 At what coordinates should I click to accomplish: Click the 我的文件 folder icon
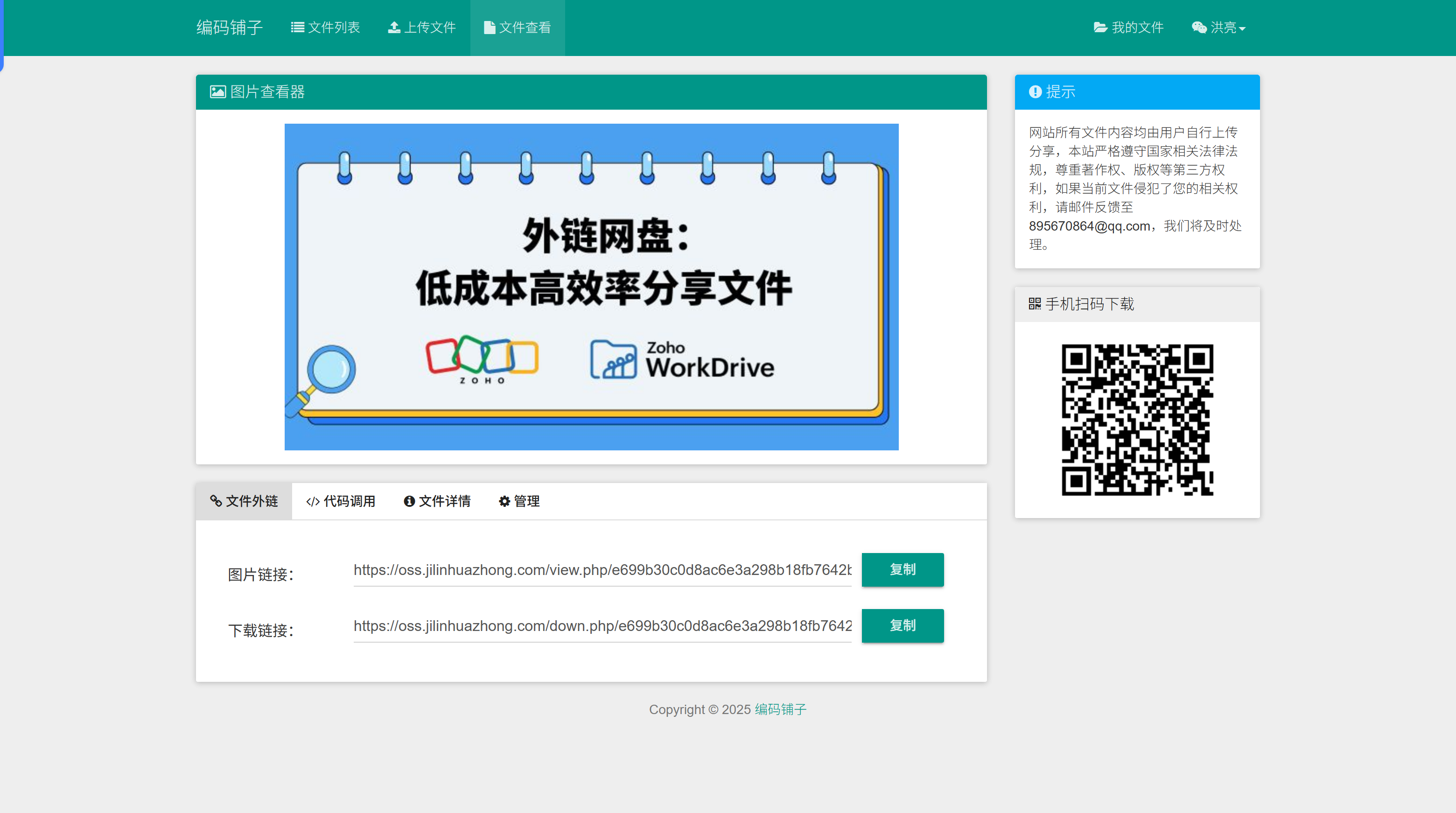coord(1100,28)
